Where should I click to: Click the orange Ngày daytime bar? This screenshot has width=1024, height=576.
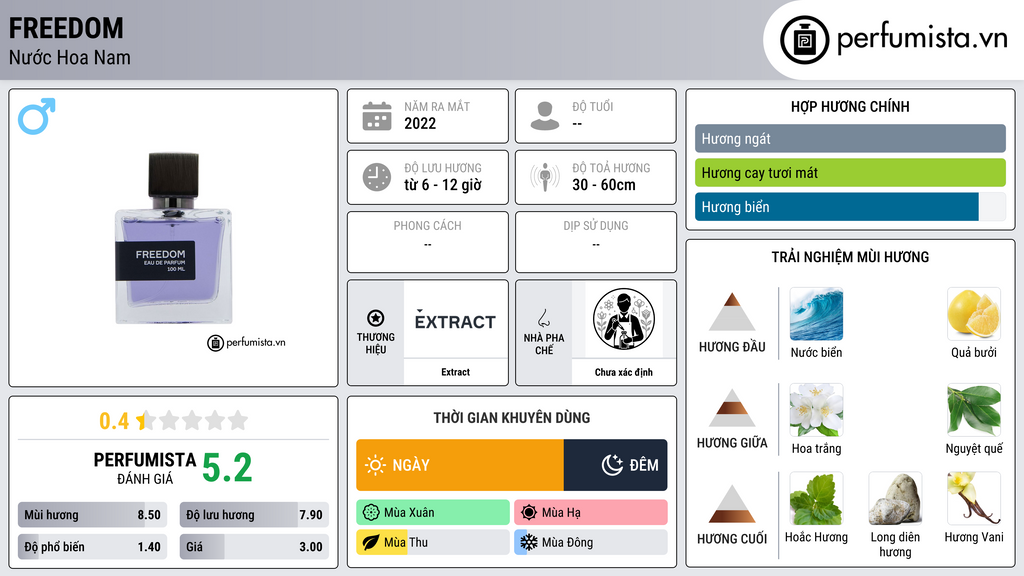click(460, 465)
